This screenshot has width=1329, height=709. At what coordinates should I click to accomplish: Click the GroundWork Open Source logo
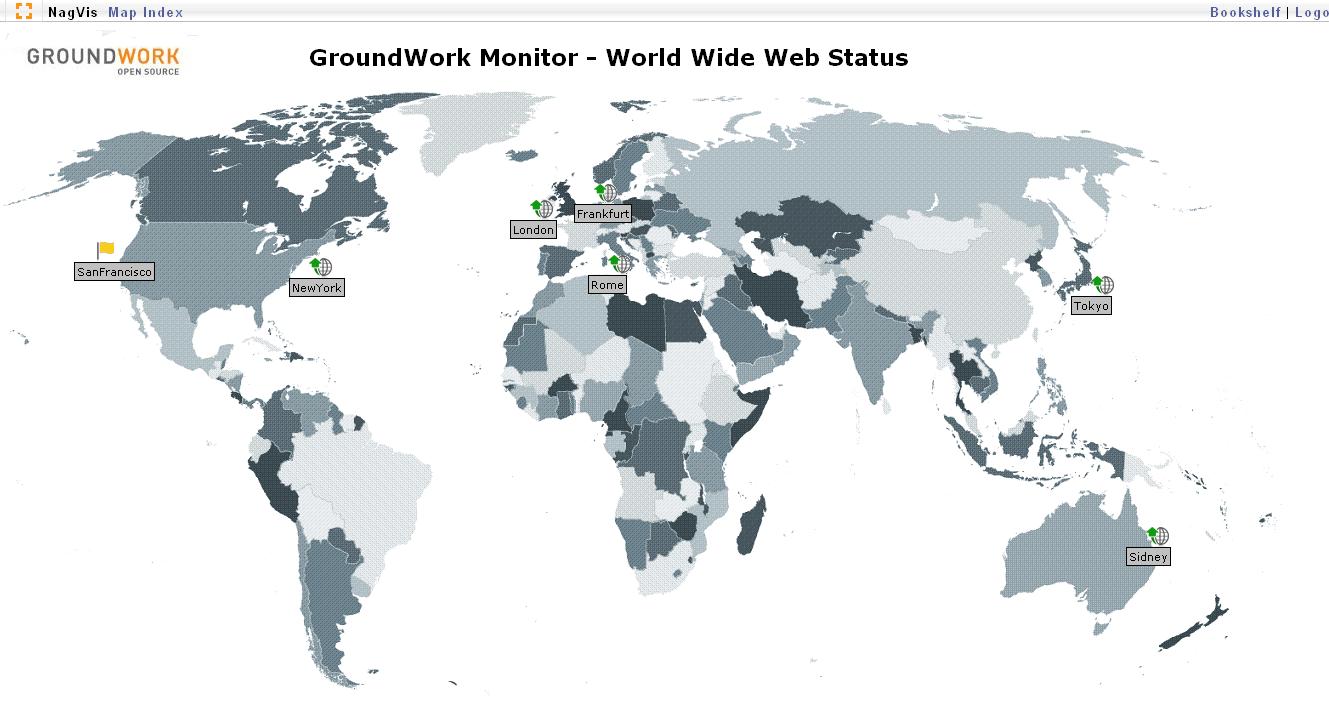[103, 59]
